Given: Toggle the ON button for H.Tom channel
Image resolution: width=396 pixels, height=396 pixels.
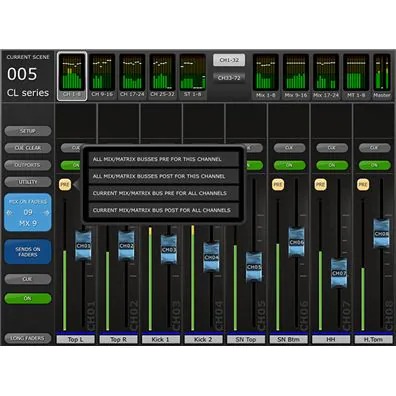Looking at the screenshot, I should (374, 165).
